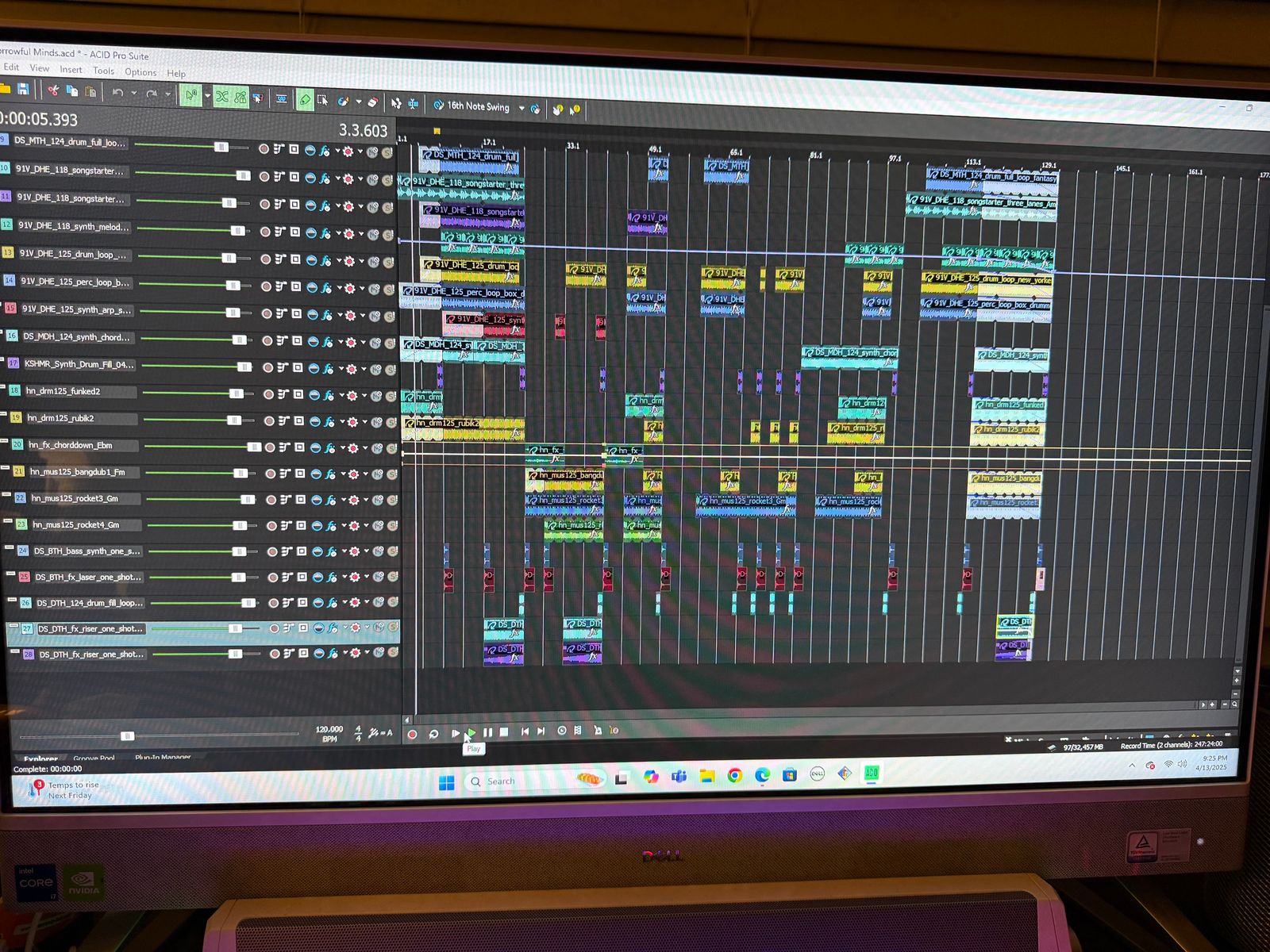Image resolution: width=1270 pixels, height=952 pixels.
Task: Click the Pause transport button
Action: [x=487, y=732]
